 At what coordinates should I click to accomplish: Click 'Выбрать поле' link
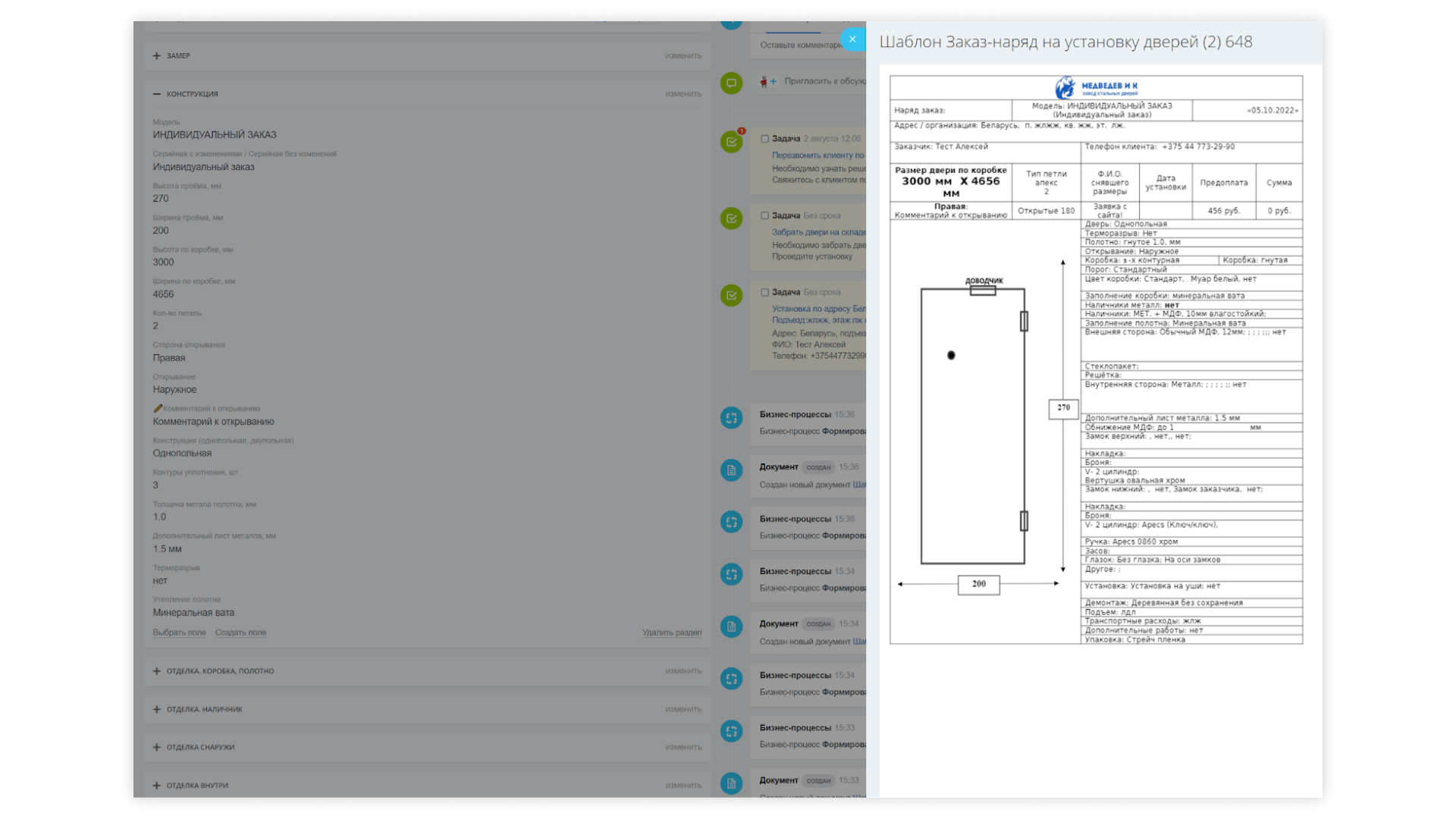[x=179, y=632]
